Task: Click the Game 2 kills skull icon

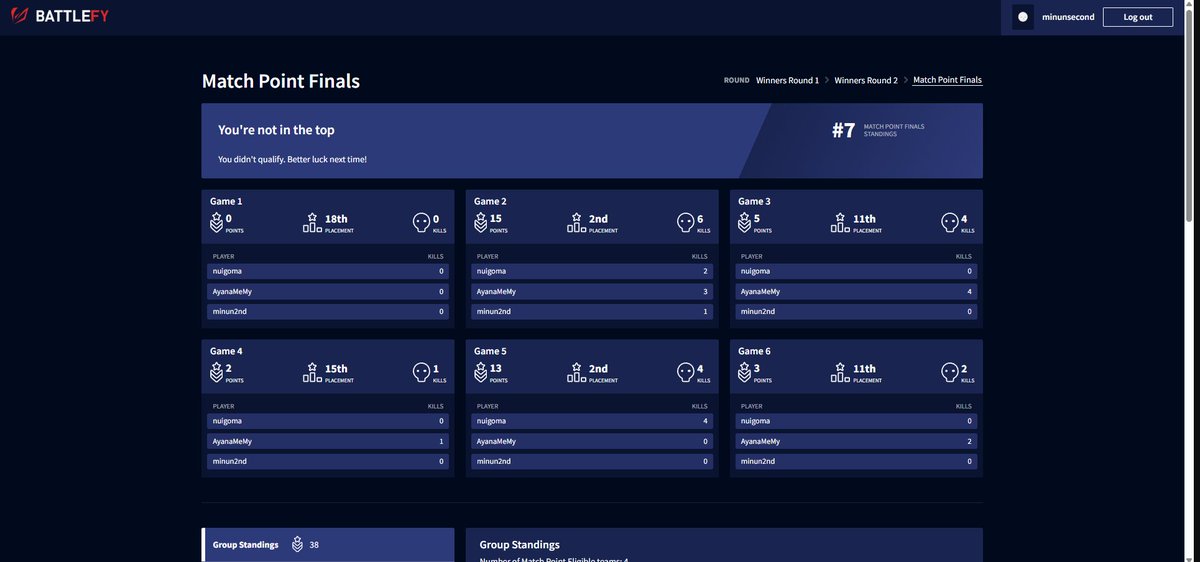Action: click(685, 222)
